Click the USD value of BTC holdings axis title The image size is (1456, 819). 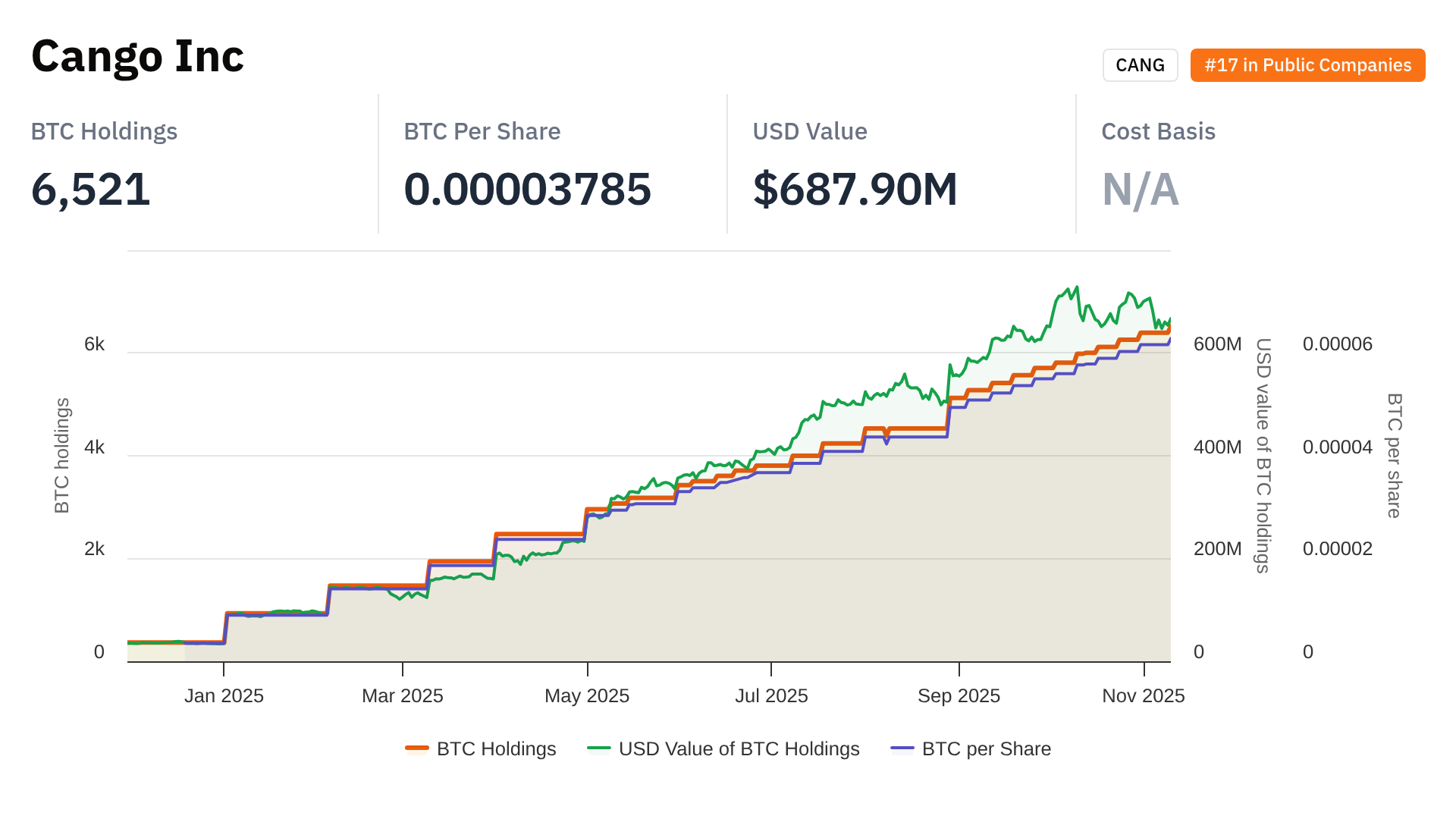coord(1263,455)
